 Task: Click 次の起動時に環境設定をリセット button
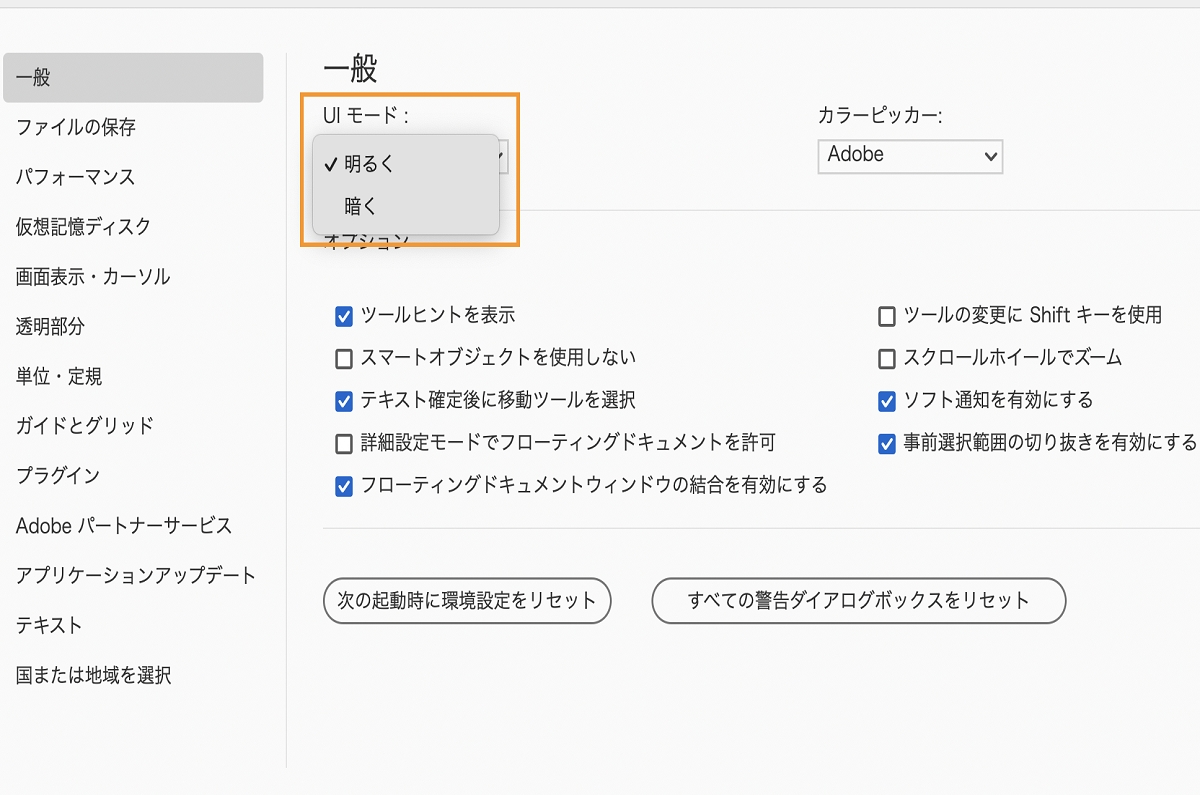466,601
